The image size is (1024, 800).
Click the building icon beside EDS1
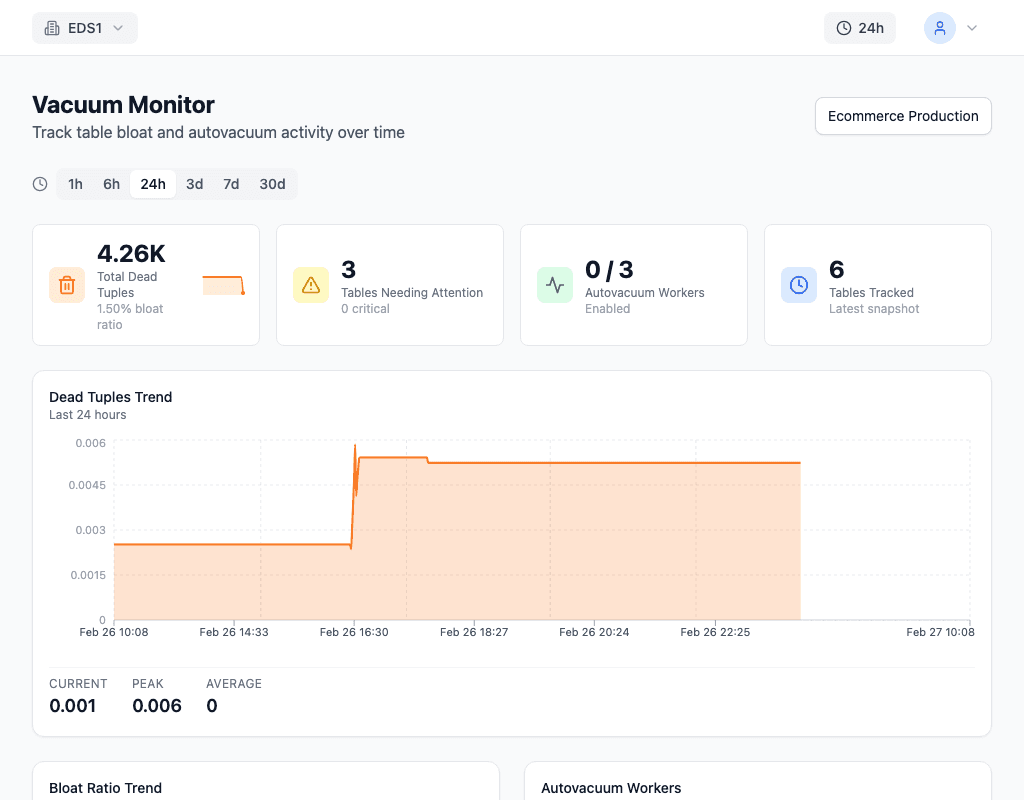pyautogui.click(x=52, y=28)
